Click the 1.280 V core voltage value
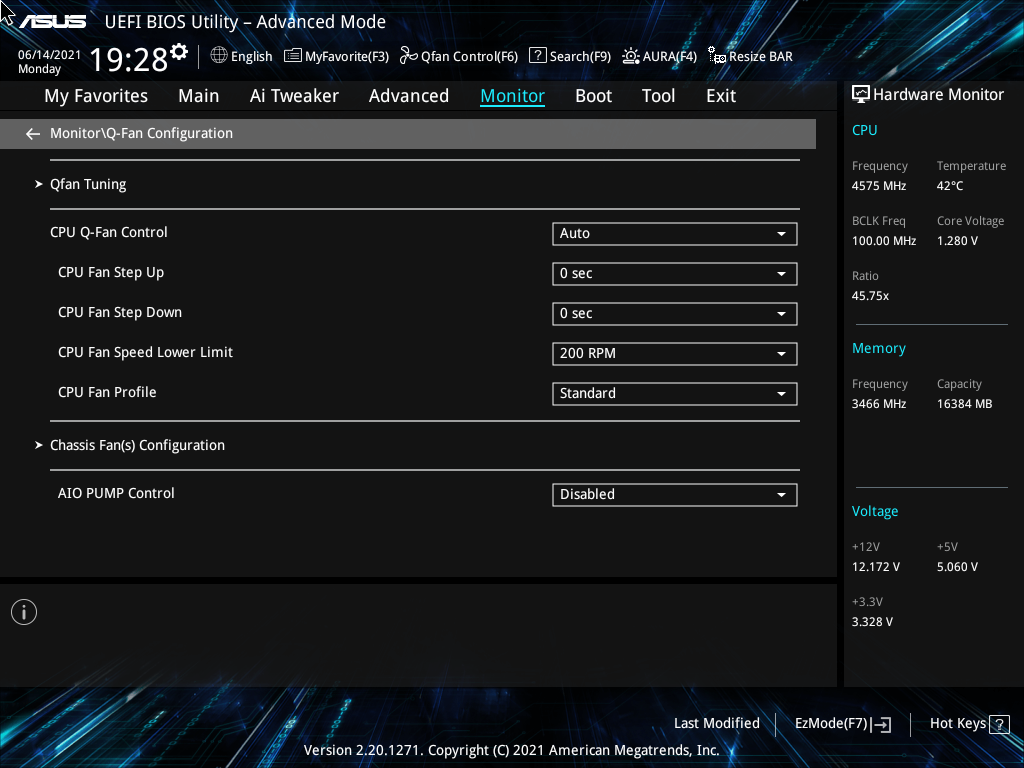 point(957,241)
